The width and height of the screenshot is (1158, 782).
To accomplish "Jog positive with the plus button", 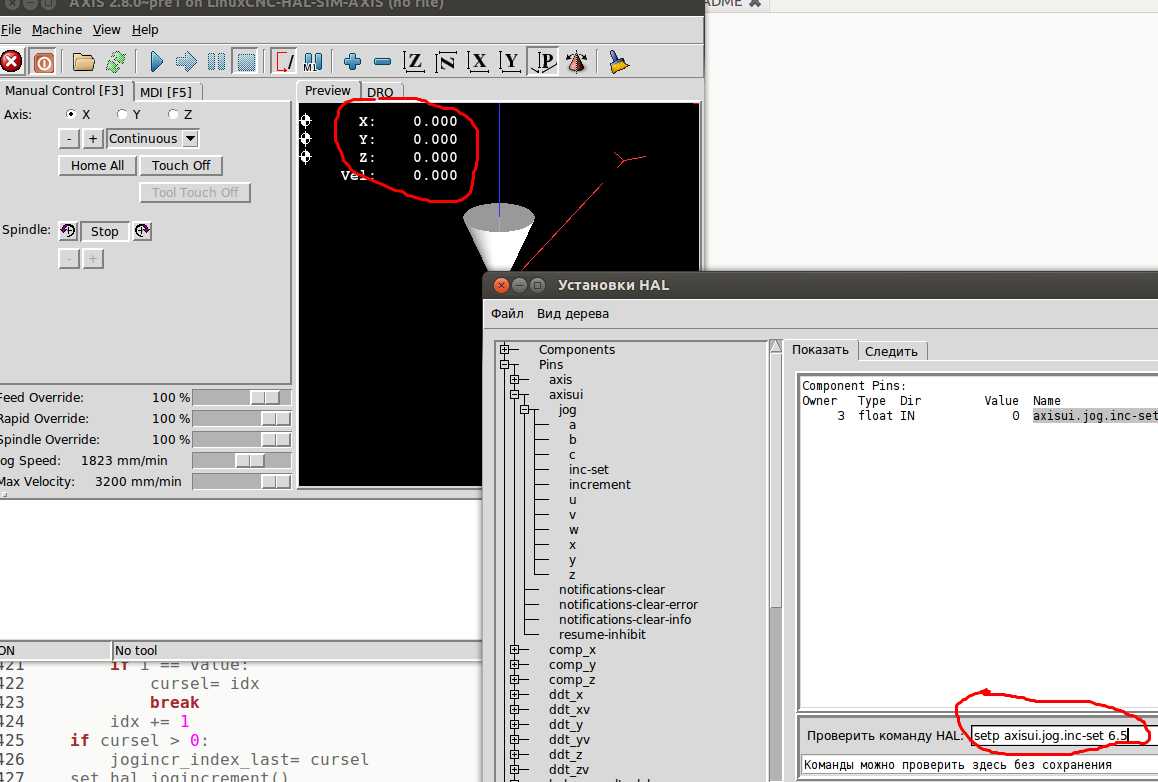I will coord(92,139).
